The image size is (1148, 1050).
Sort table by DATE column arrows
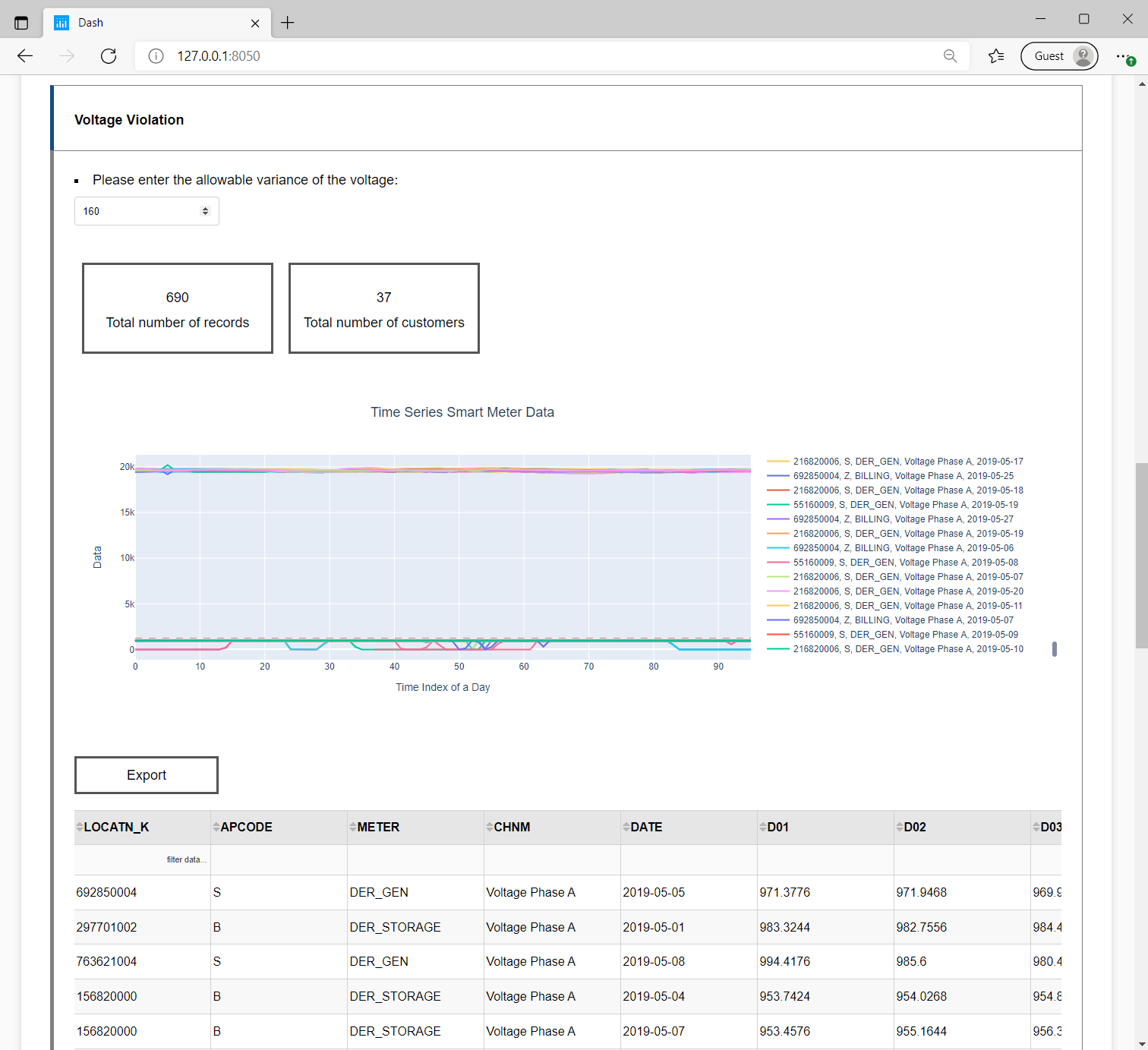[x=626, y=827]
